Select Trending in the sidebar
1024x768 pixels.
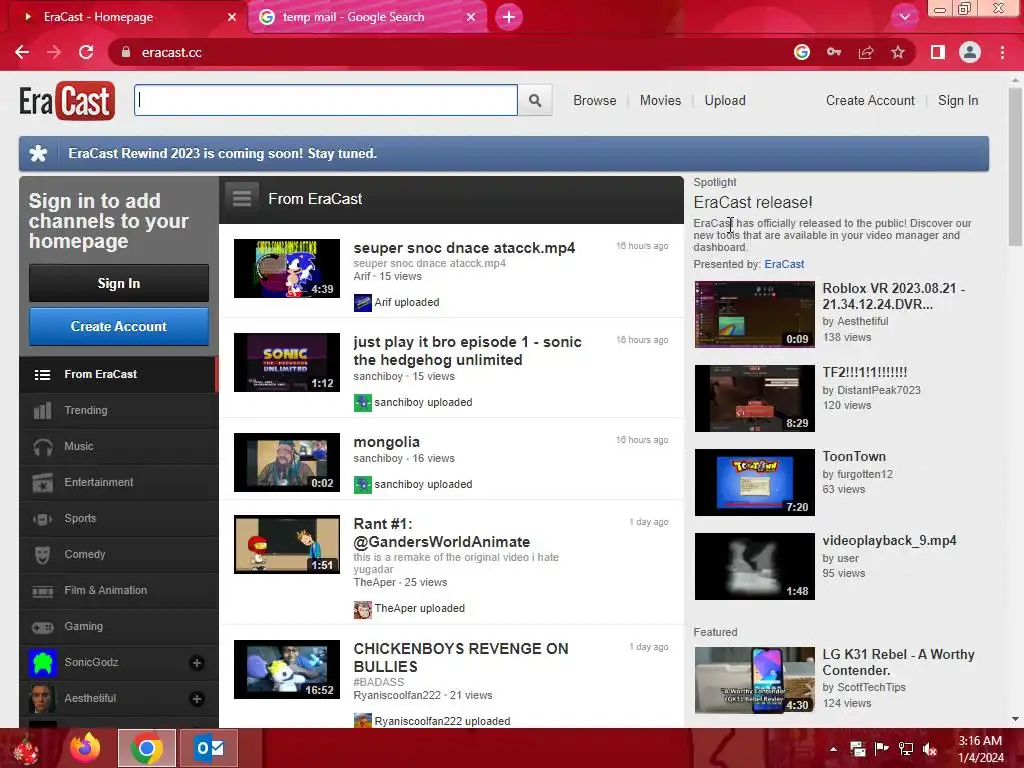pyautogui.click(x=86, y=410)
